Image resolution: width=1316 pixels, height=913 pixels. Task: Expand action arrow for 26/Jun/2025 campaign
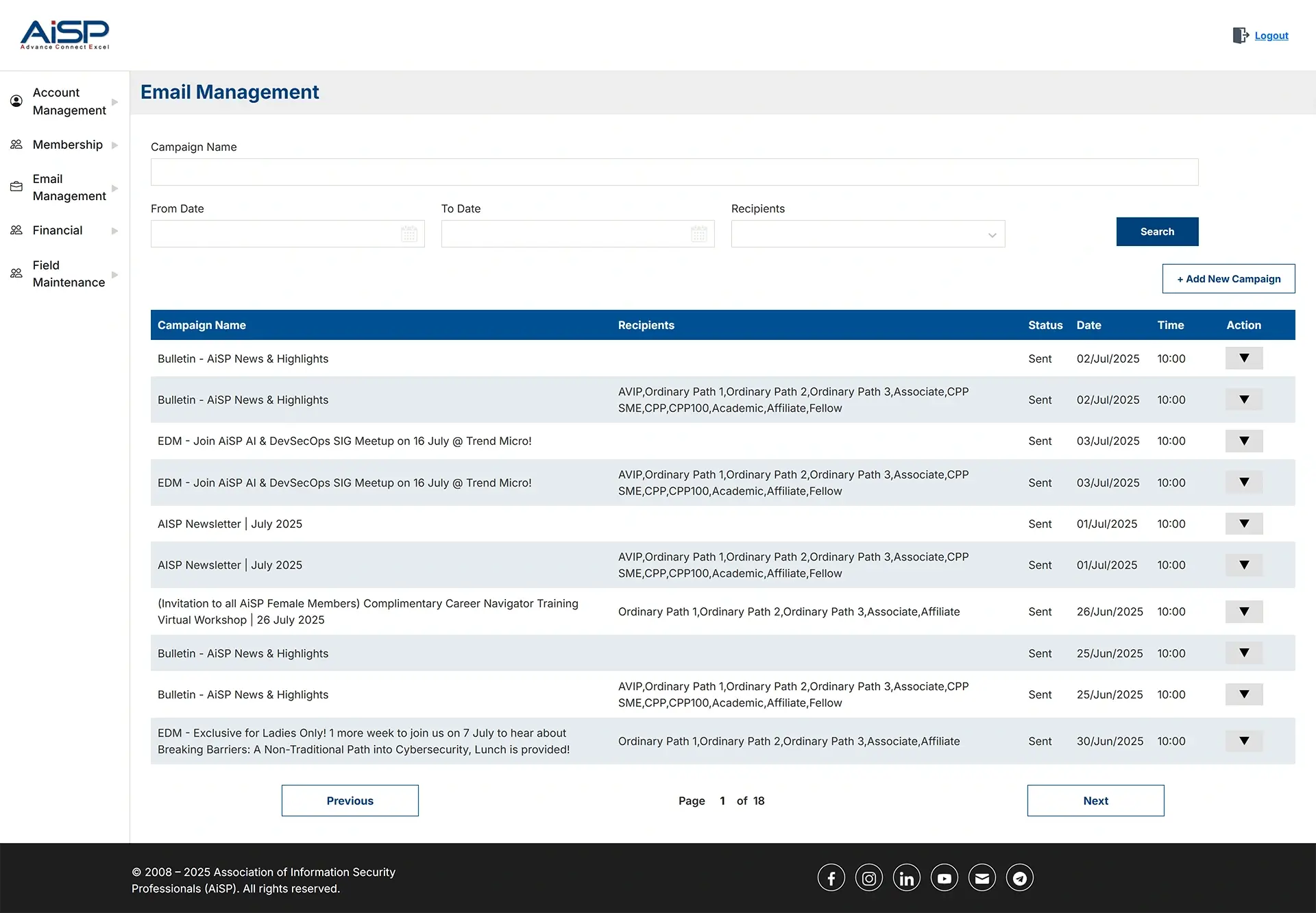click(1243, 611)
